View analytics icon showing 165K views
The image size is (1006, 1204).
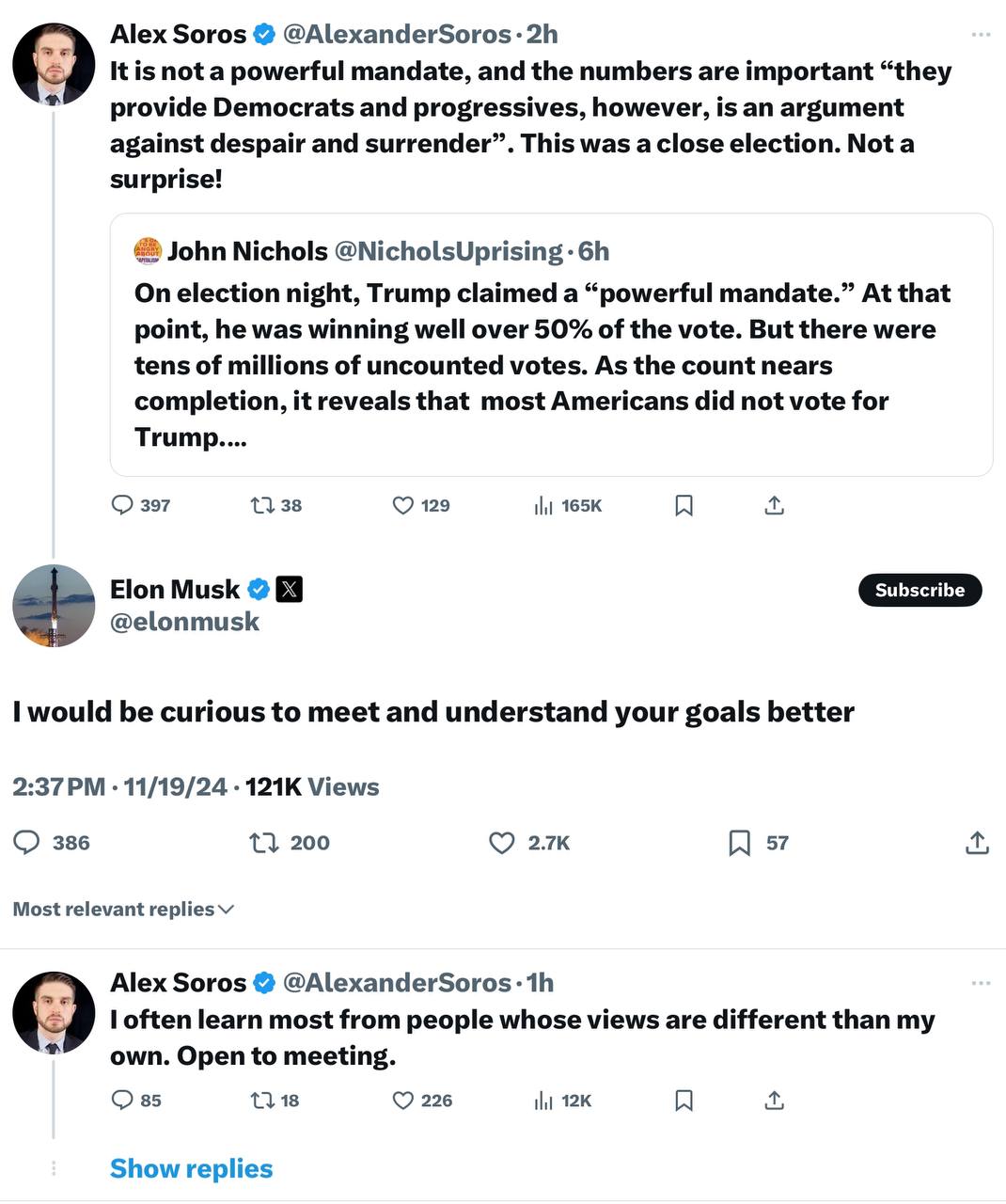(543, 505)
